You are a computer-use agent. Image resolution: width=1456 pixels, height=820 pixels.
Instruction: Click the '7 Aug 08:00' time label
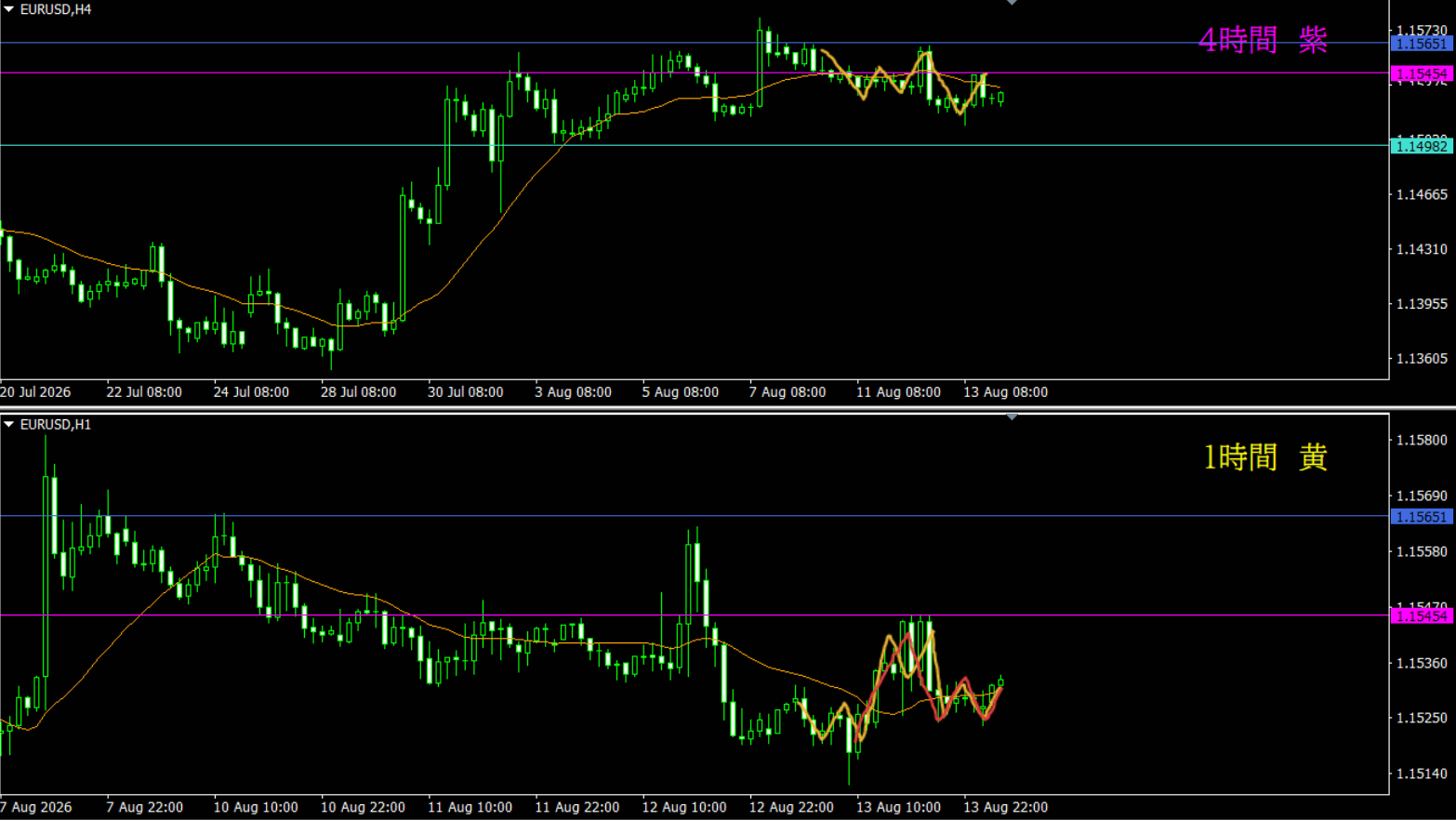788,392
